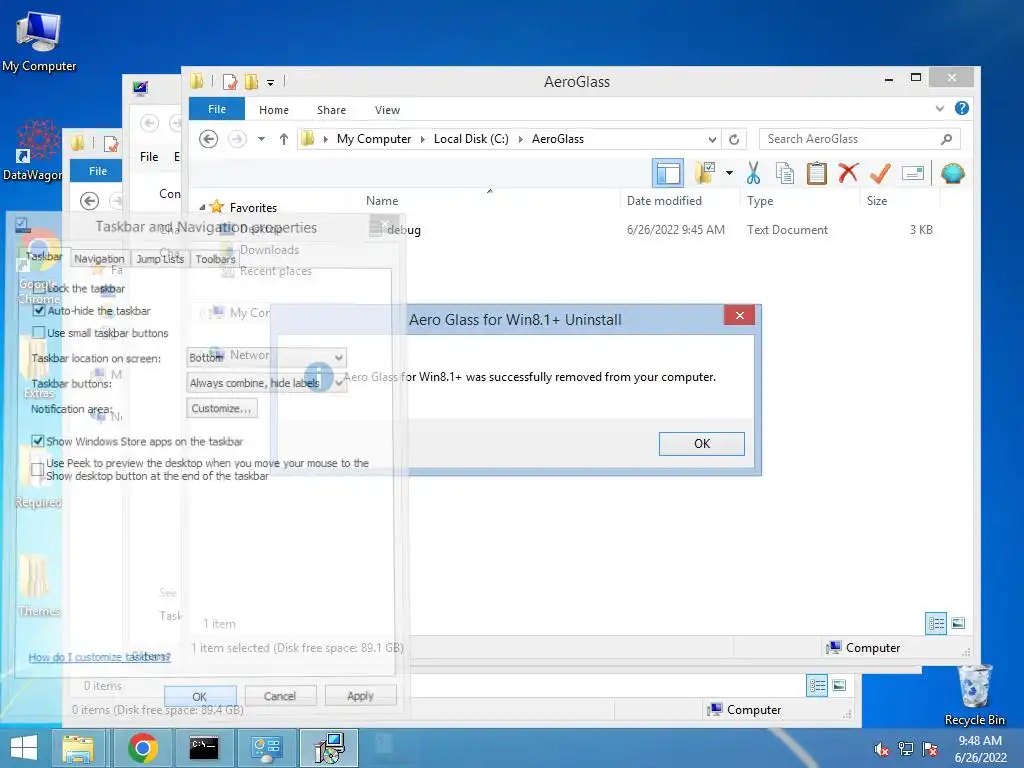Click the orange checkmark Properties icon

click(880, 173)
